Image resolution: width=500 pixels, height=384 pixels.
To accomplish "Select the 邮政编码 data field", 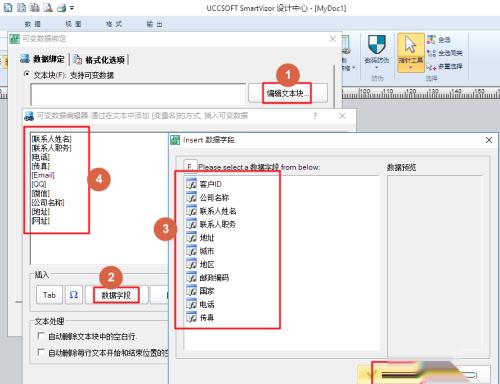I will click(208, 277).
